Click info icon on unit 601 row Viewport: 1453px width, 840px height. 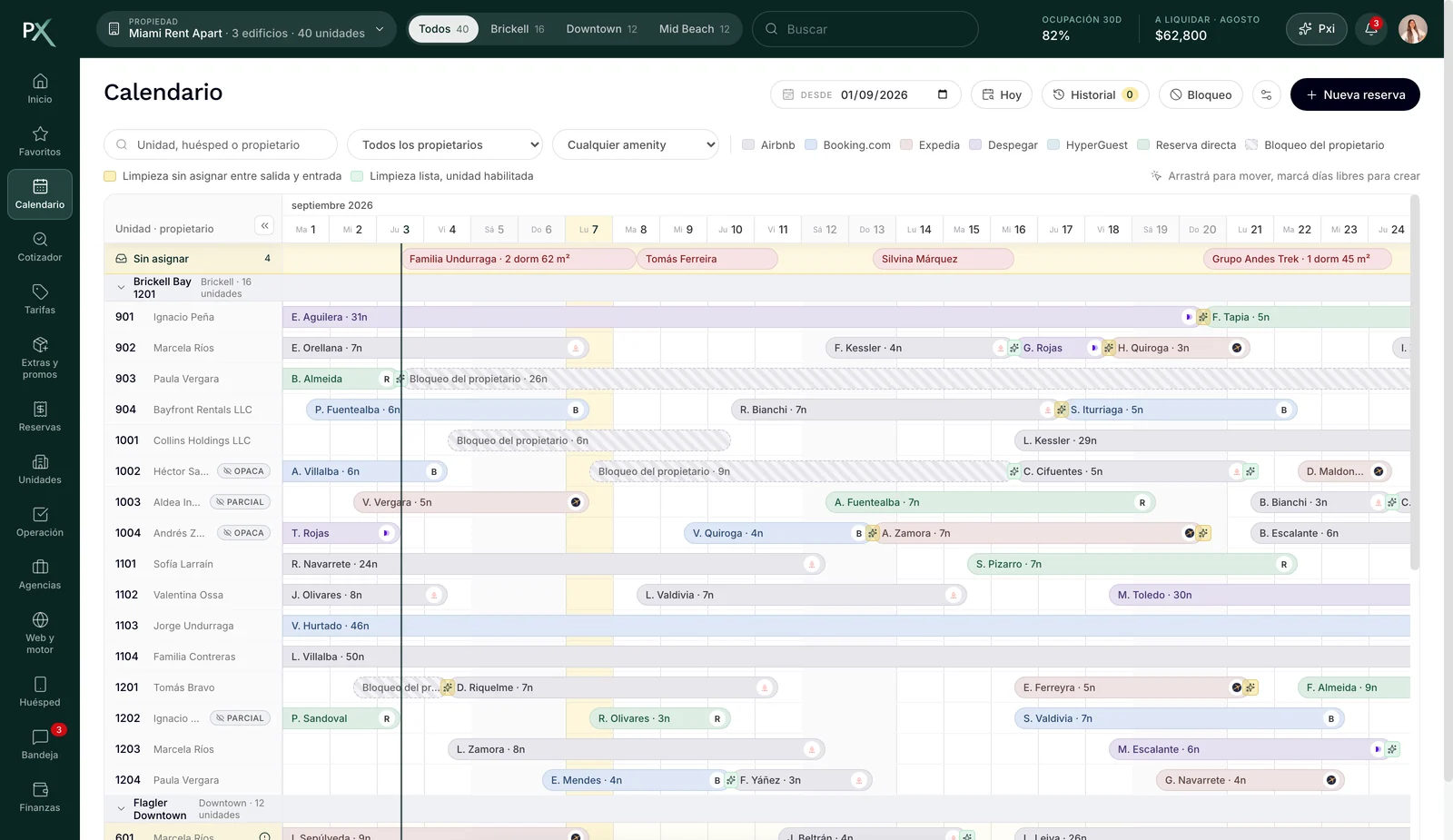pos(265,836)
